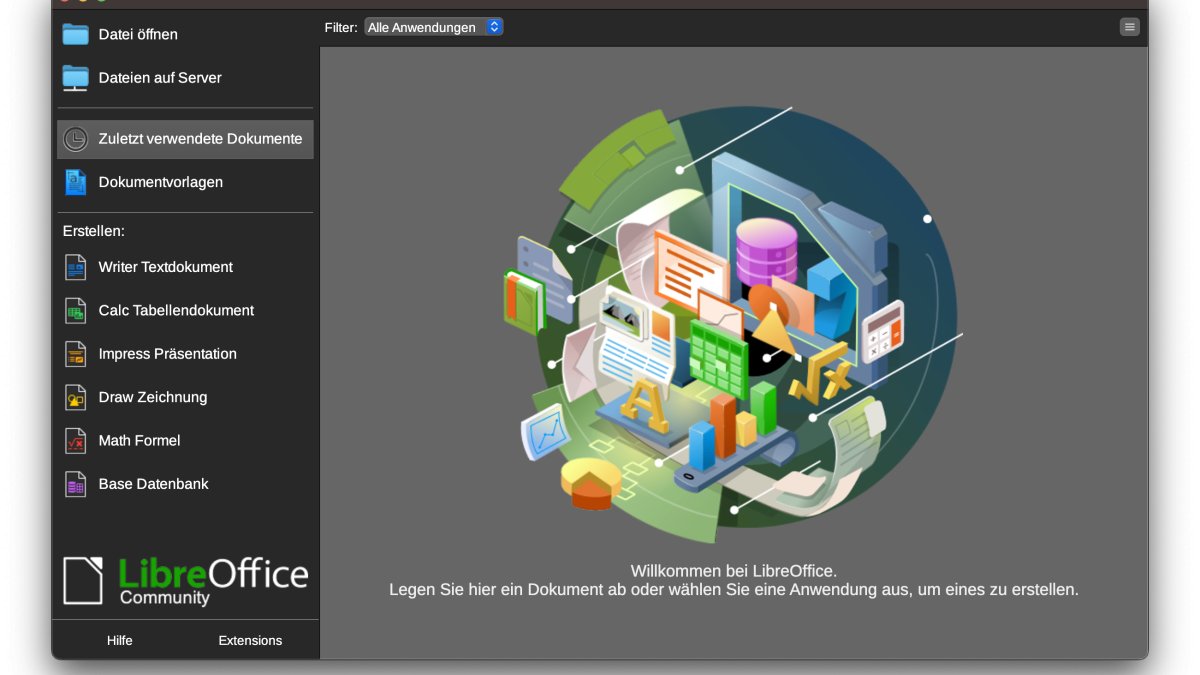Click Datei öffnen
1200x675 pixels.
click(x=185, y=34)
